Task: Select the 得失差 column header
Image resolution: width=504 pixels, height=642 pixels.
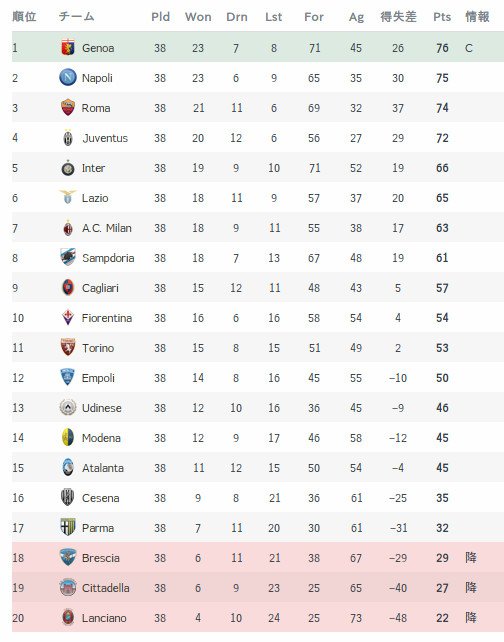Action: coord(398,17)
